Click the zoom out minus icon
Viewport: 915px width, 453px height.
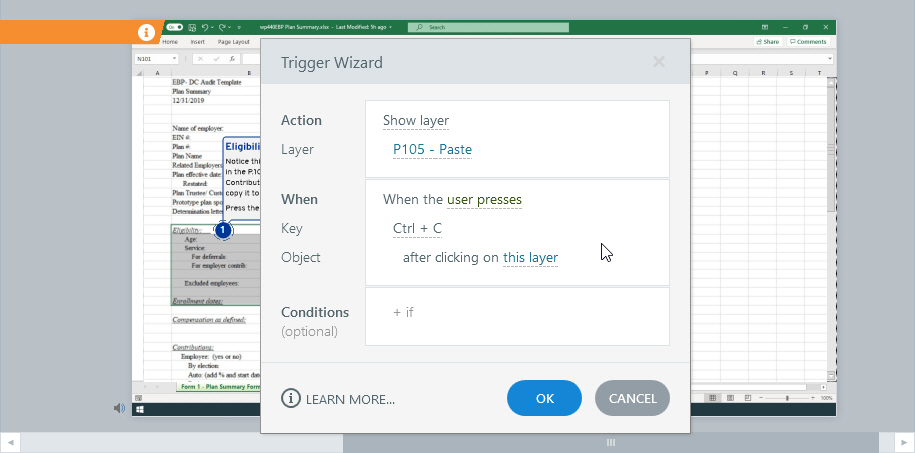(761, 398)
